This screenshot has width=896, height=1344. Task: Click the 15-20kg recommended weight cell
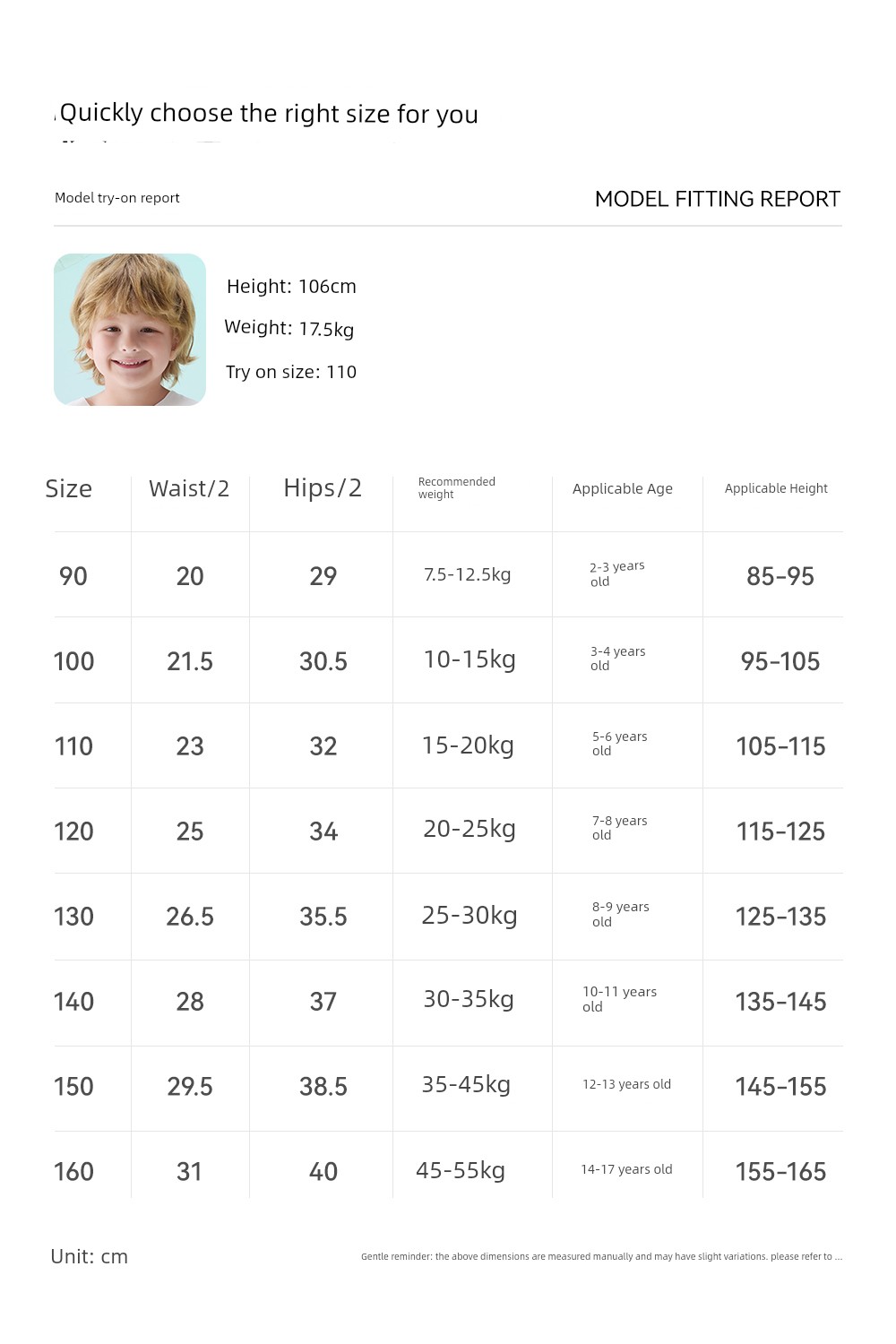[x=468, y=745]
